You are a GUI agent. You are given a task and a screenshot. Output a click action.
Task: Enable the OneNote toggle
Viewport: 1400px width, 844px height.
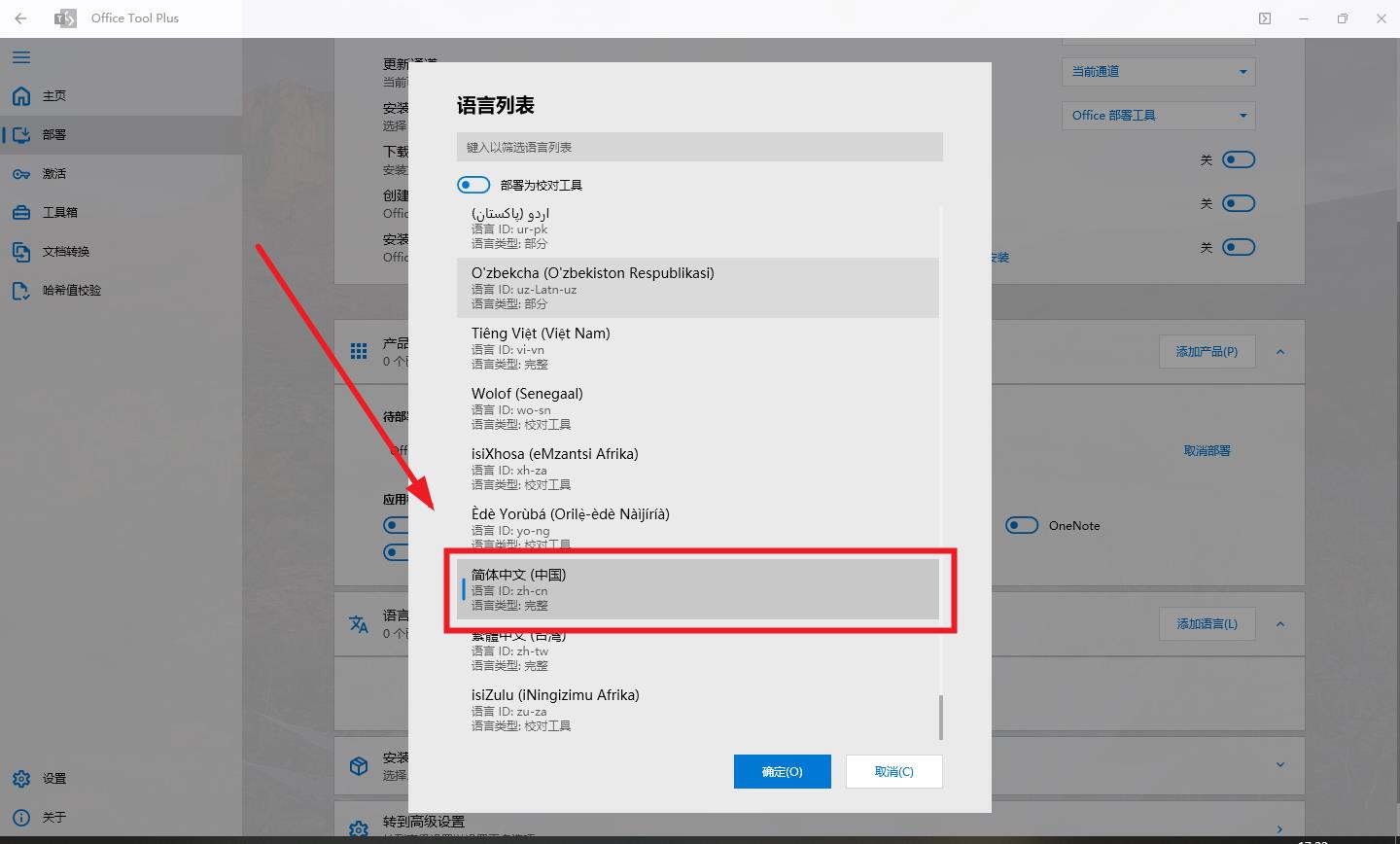pyautogui.click(x=1022, y=525)
